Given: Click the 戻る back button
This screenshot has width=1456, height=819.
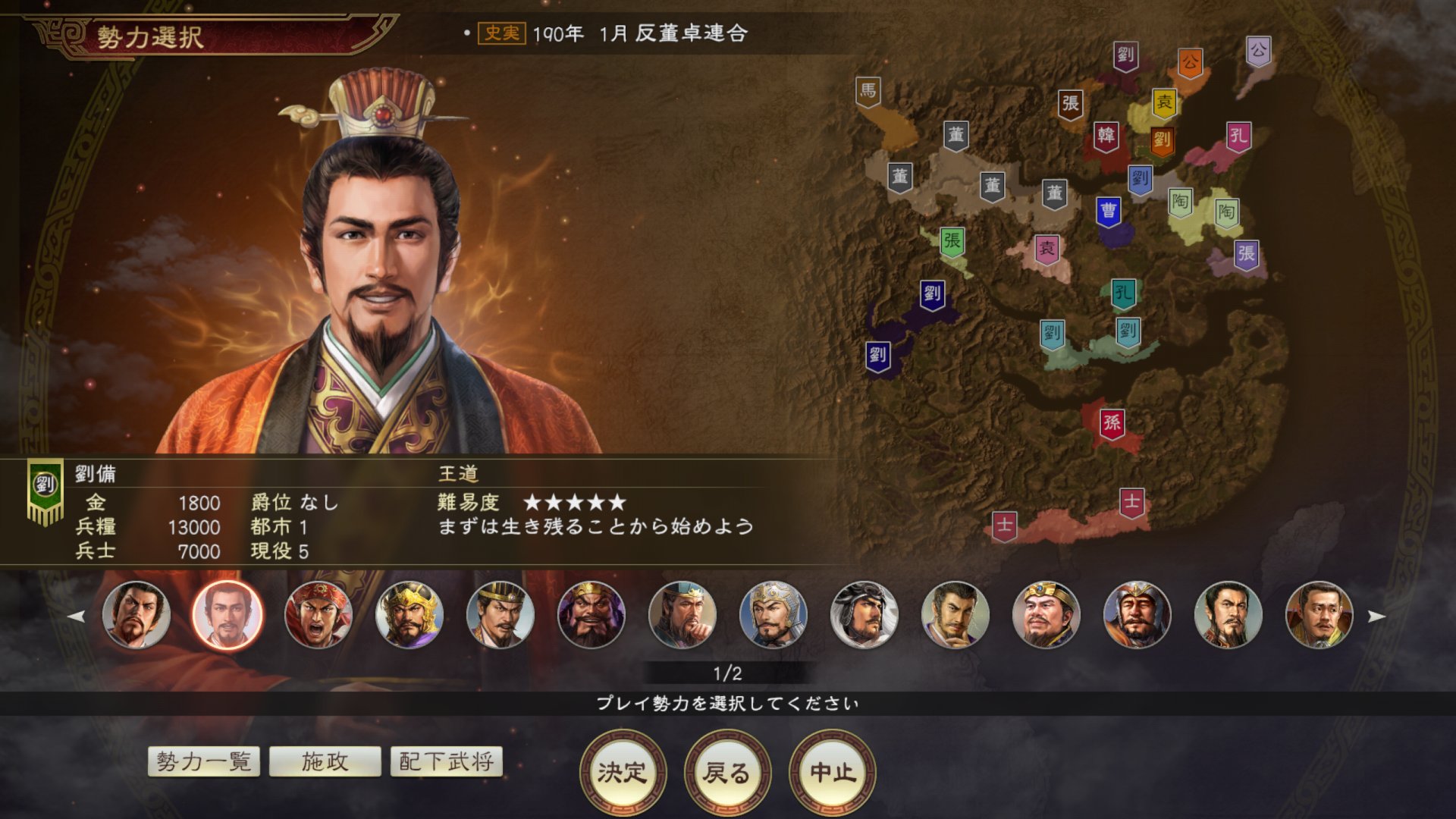Looking at the screenshot, I should tap(727, 773).
